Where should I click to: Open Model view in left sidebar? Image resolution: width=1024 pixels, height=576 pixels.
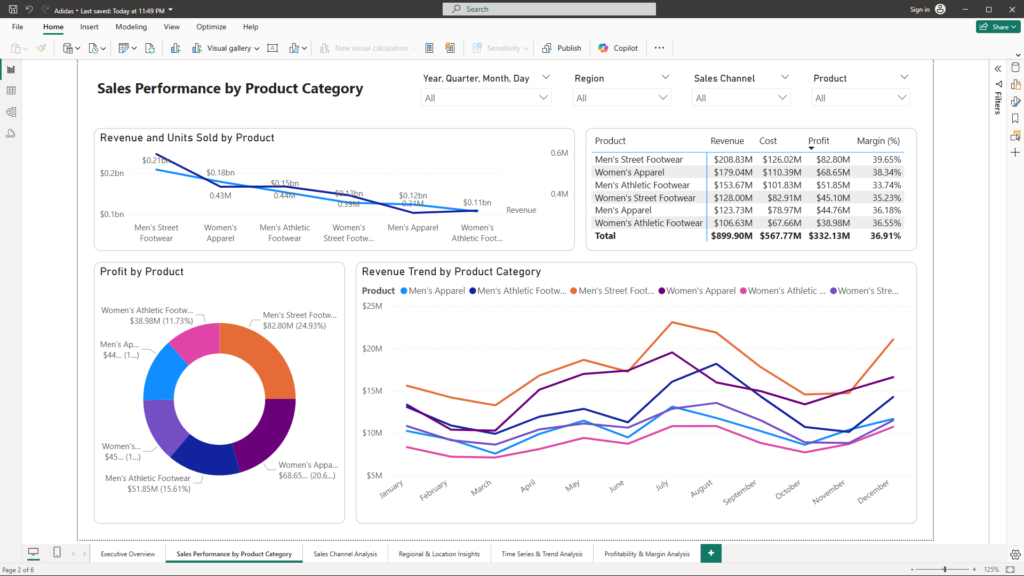[11, 112]
